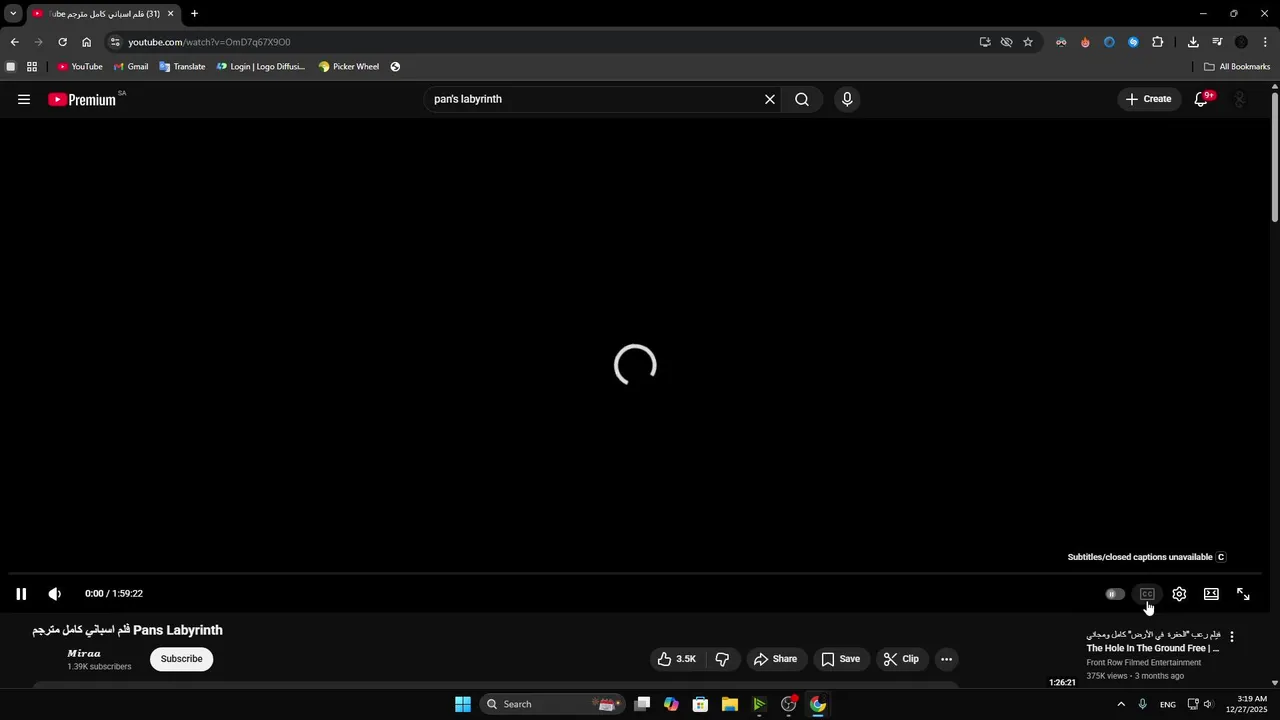Open the Extensions puzzle menu
Image resolution: width=1280 pixels, height=720 pixels.
pos(1157,42)
